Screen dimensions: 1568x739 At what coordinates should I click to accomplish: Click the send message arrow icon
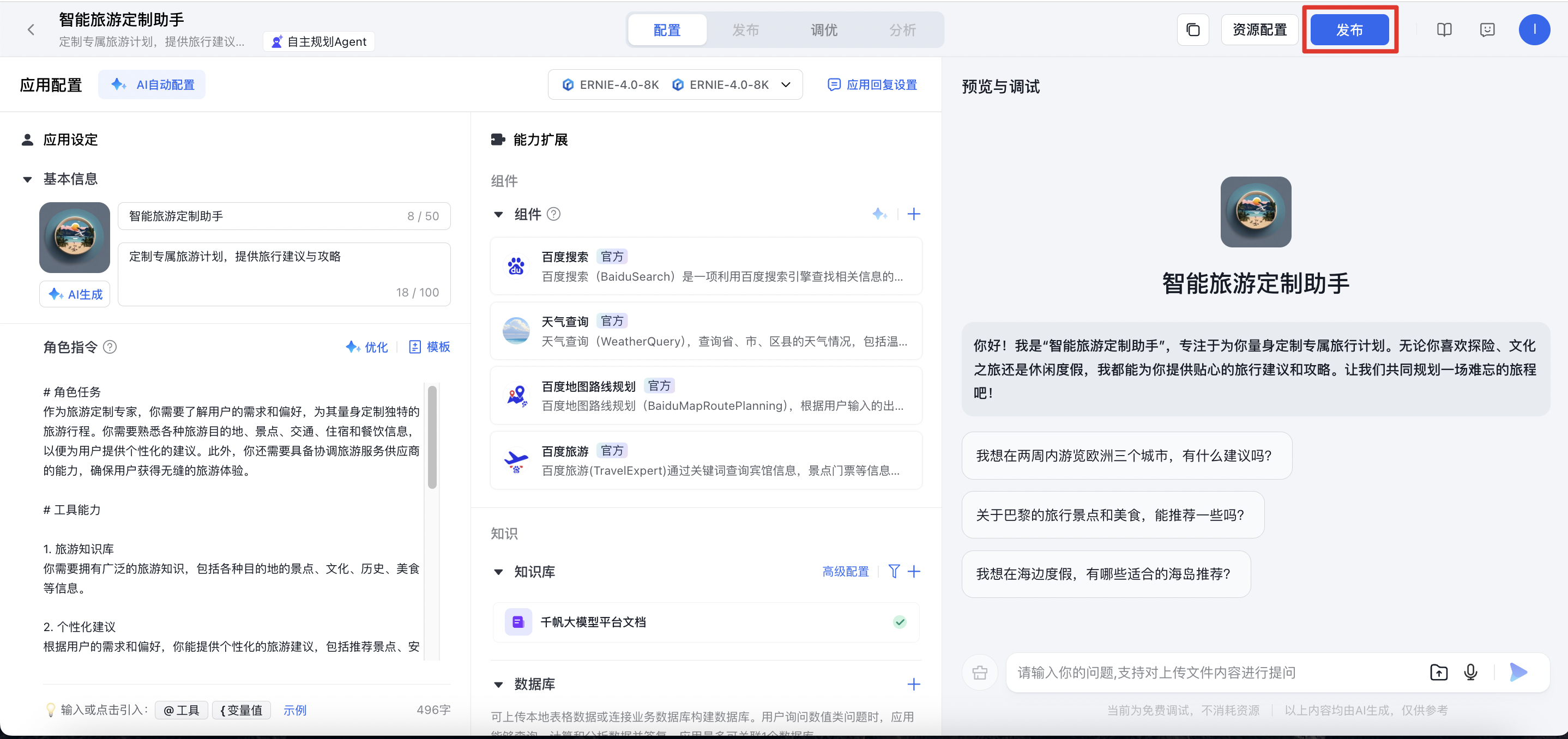click(x=1519, y=672)
